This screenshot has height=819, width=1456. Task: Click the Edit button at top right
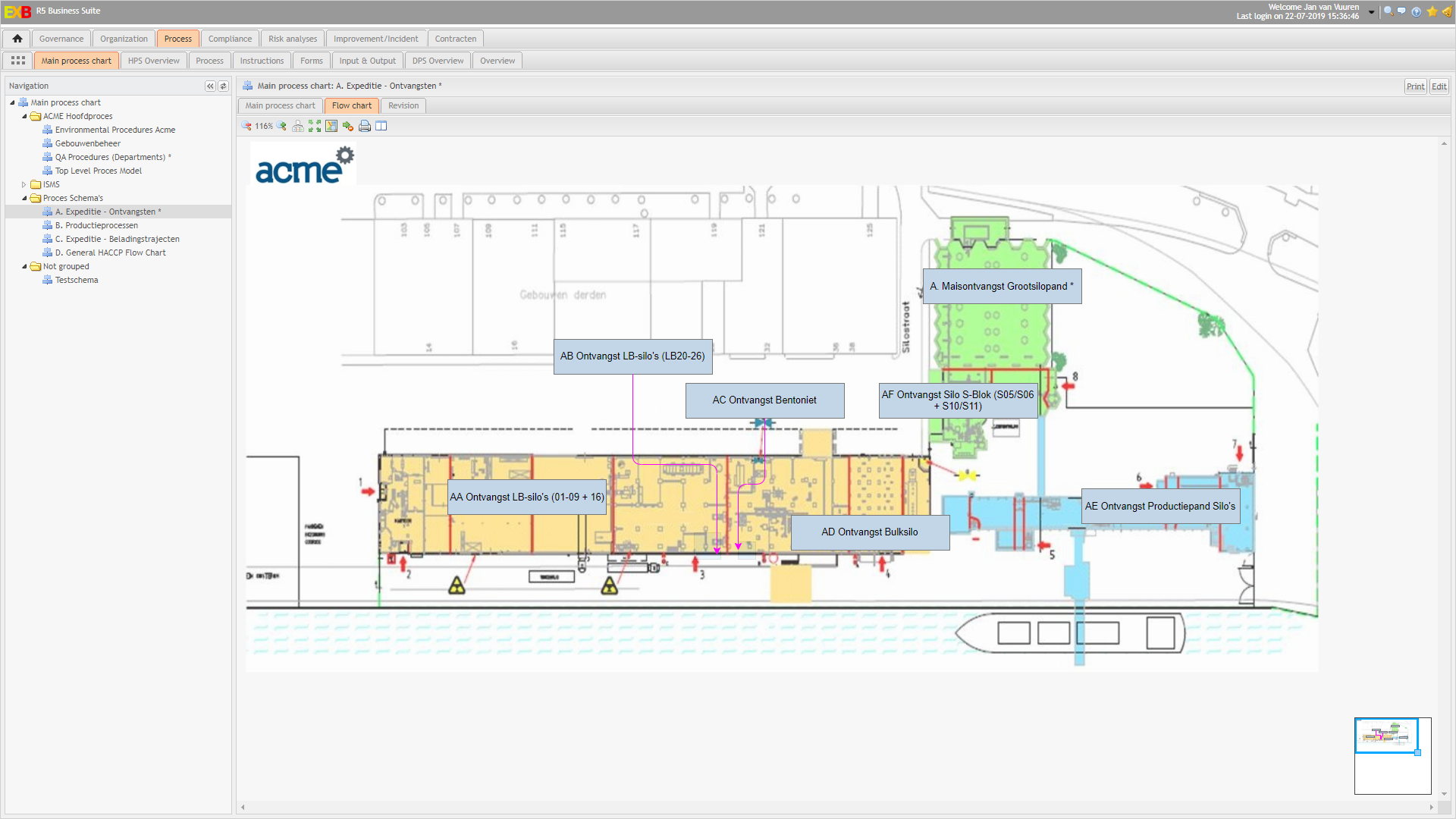coord(1438,86)
